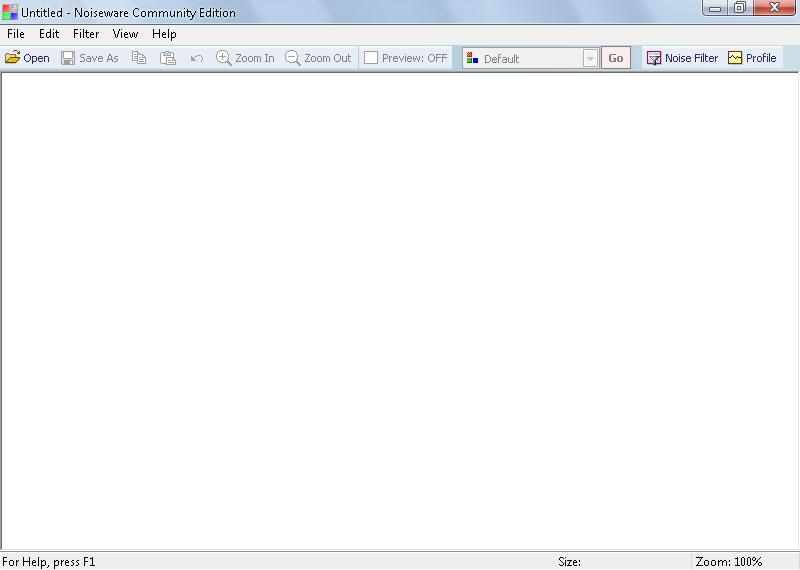Click the Zoom In magnifier icon

pyautogui.click(x=223, y=58)
